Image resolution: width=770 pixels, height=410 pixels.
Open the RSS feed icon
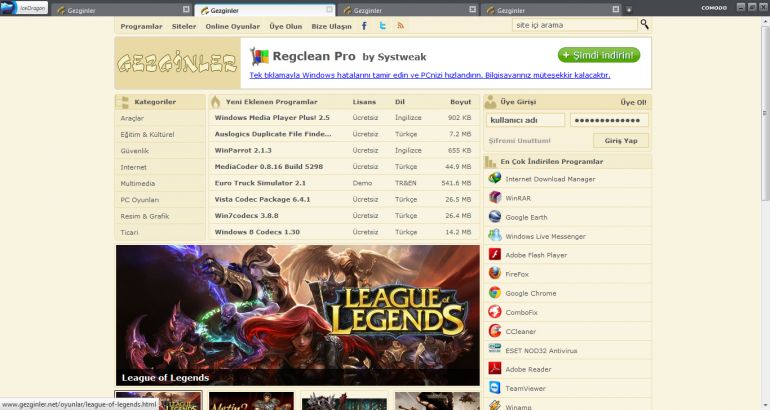pyautogui.click(x=401, y=26)
